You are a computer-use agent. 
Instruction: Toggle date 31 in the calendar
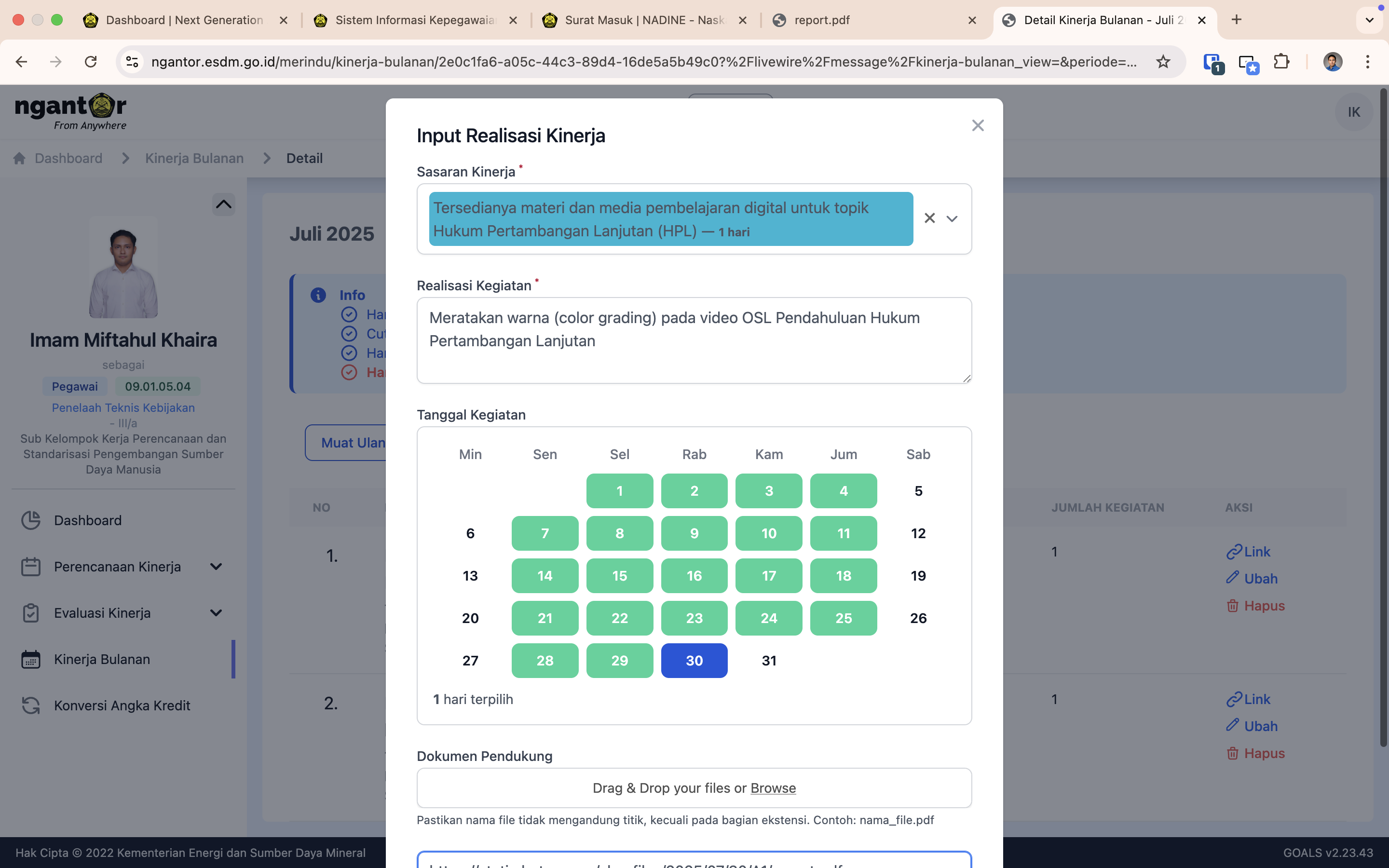click(x=769, y=660)
